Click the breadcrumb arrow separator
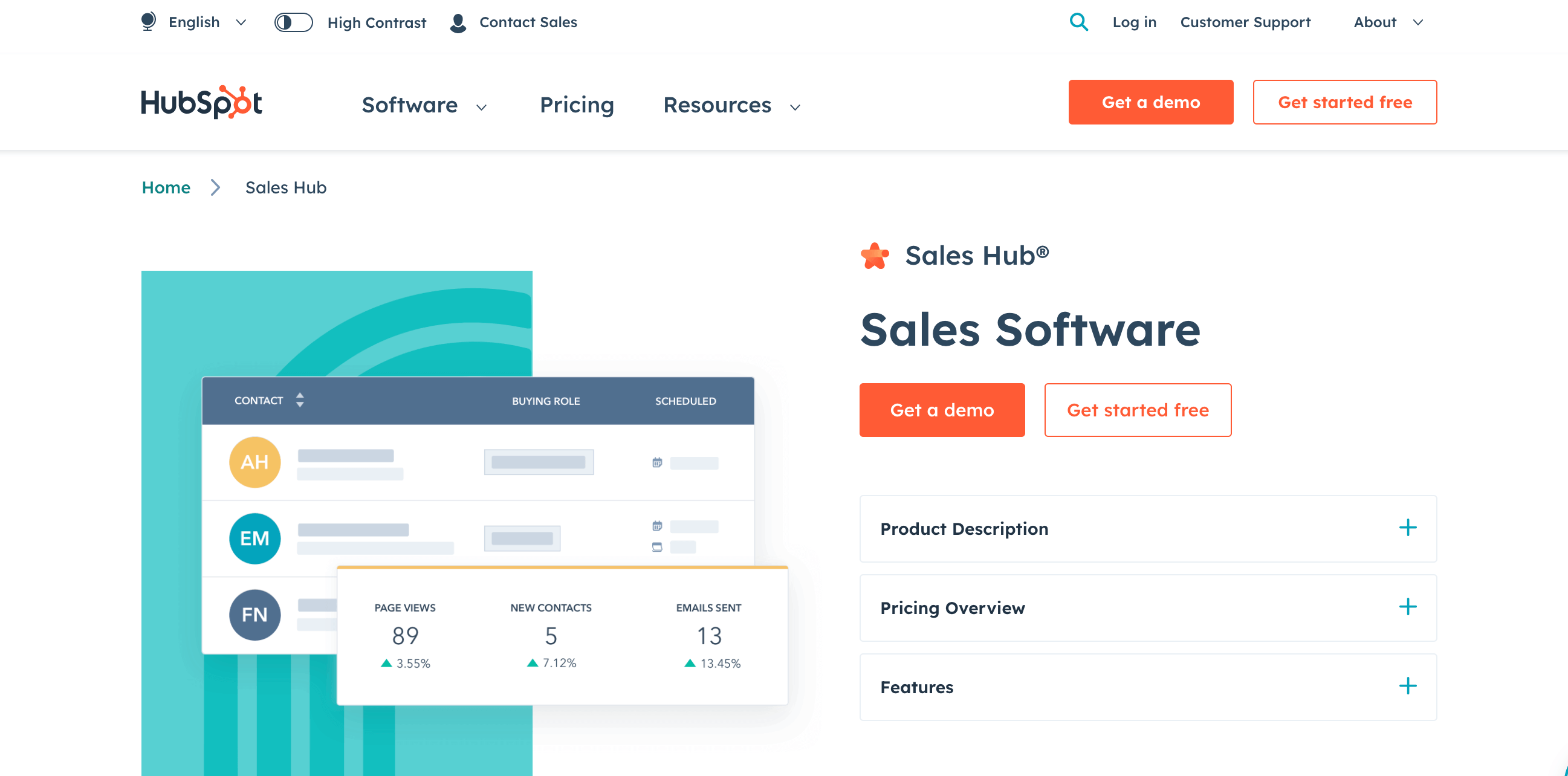Screen dimensions: 1568x776 pos(215,187)
